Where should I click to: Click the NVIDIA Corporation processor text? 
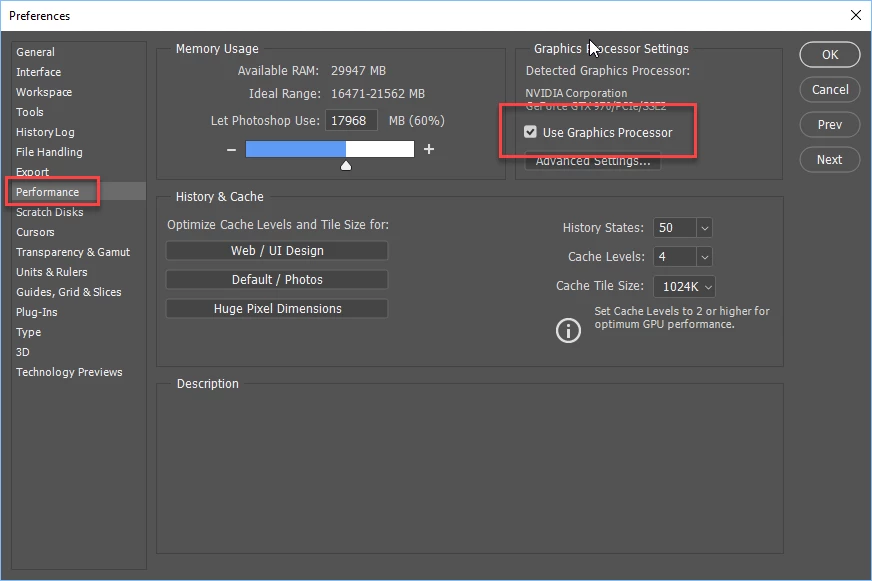[576, 93]
